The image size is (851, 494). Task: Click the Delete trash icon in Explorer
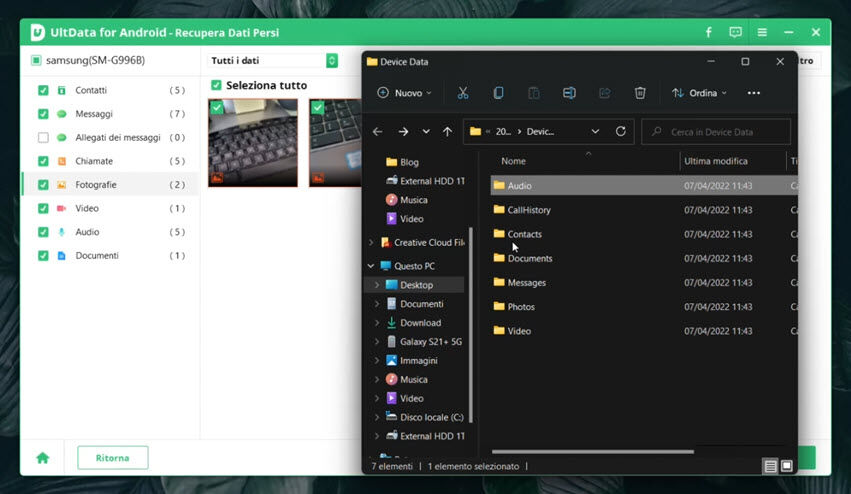coord(640,93)
